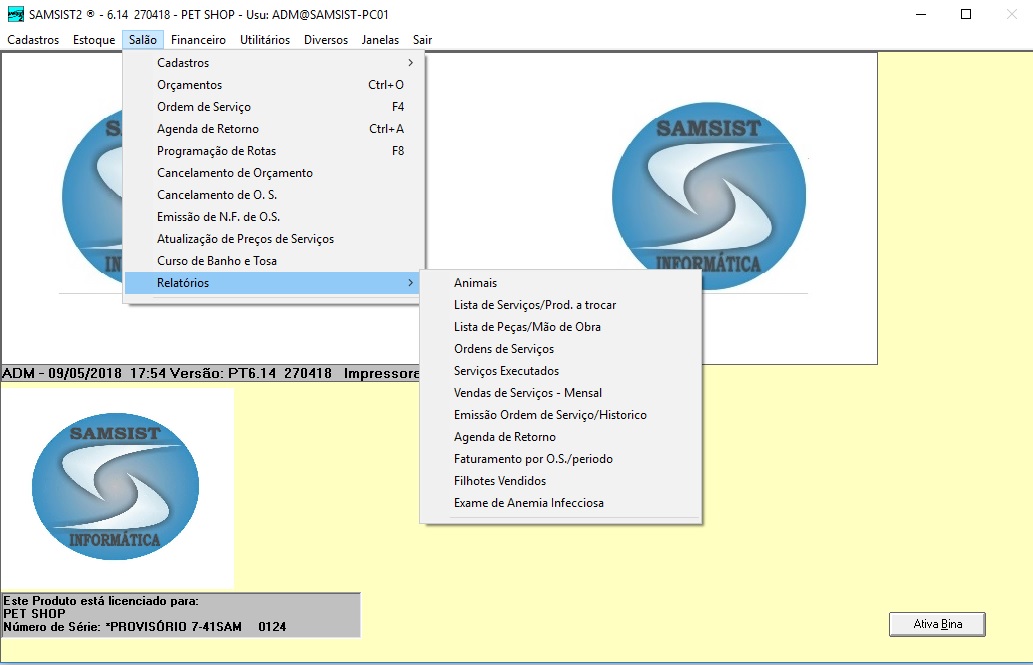Open Ordem de Serviço
Viewport: 1033px width, 665px height.
pyautogui.click(x=271, y=107)
